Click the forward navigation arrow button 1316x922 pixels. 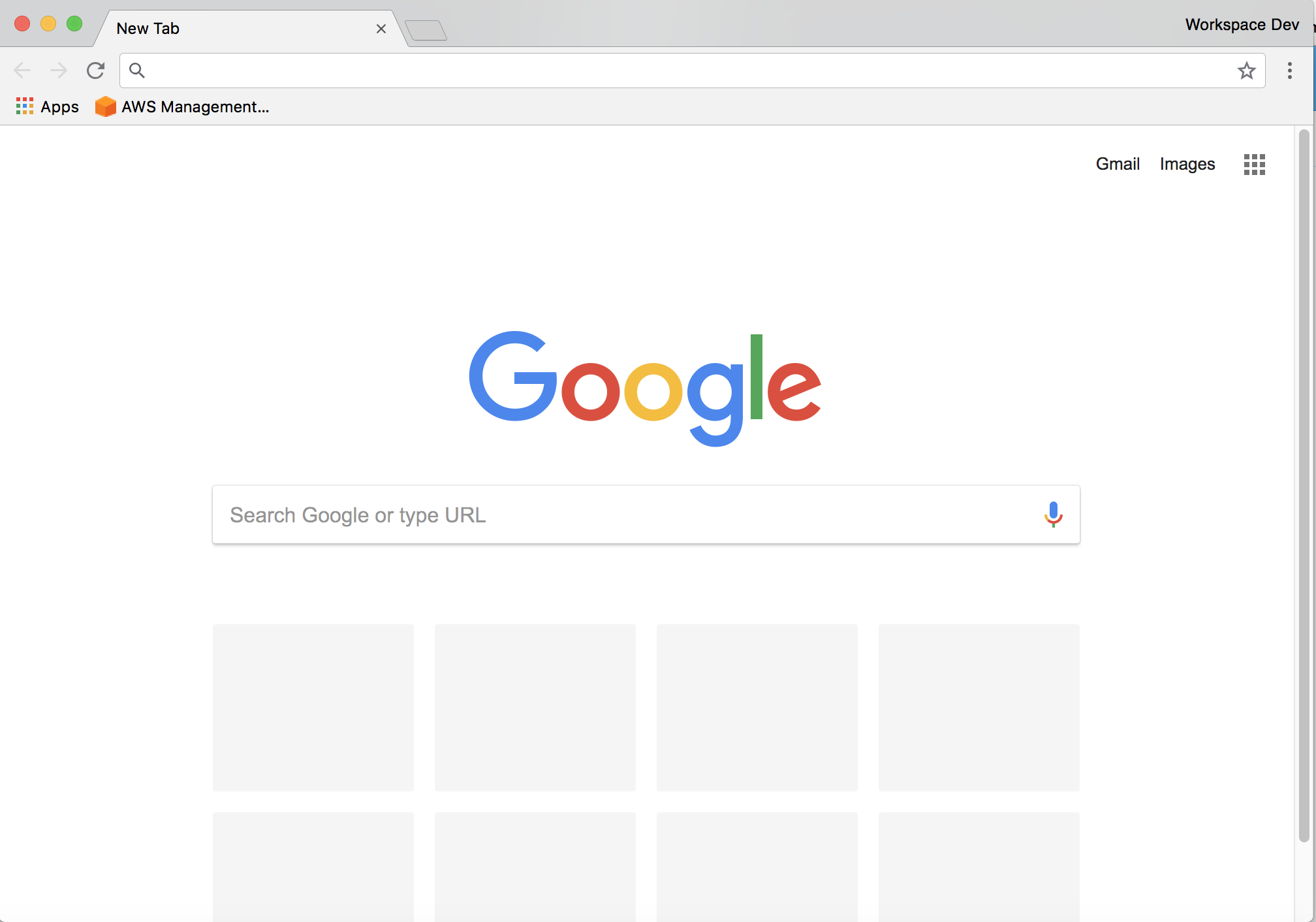point(58,69)
